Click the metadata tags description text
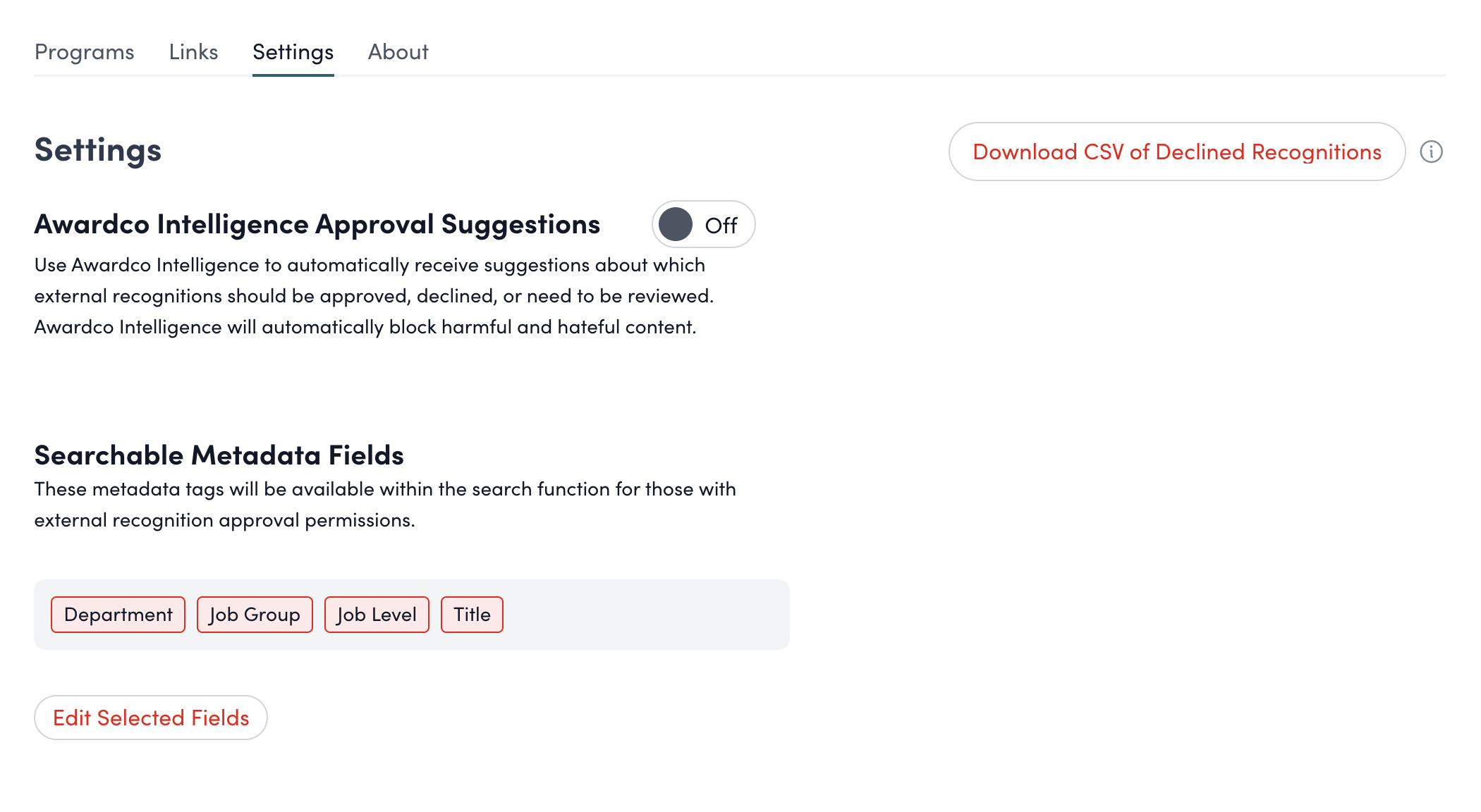 pos(384,505)
